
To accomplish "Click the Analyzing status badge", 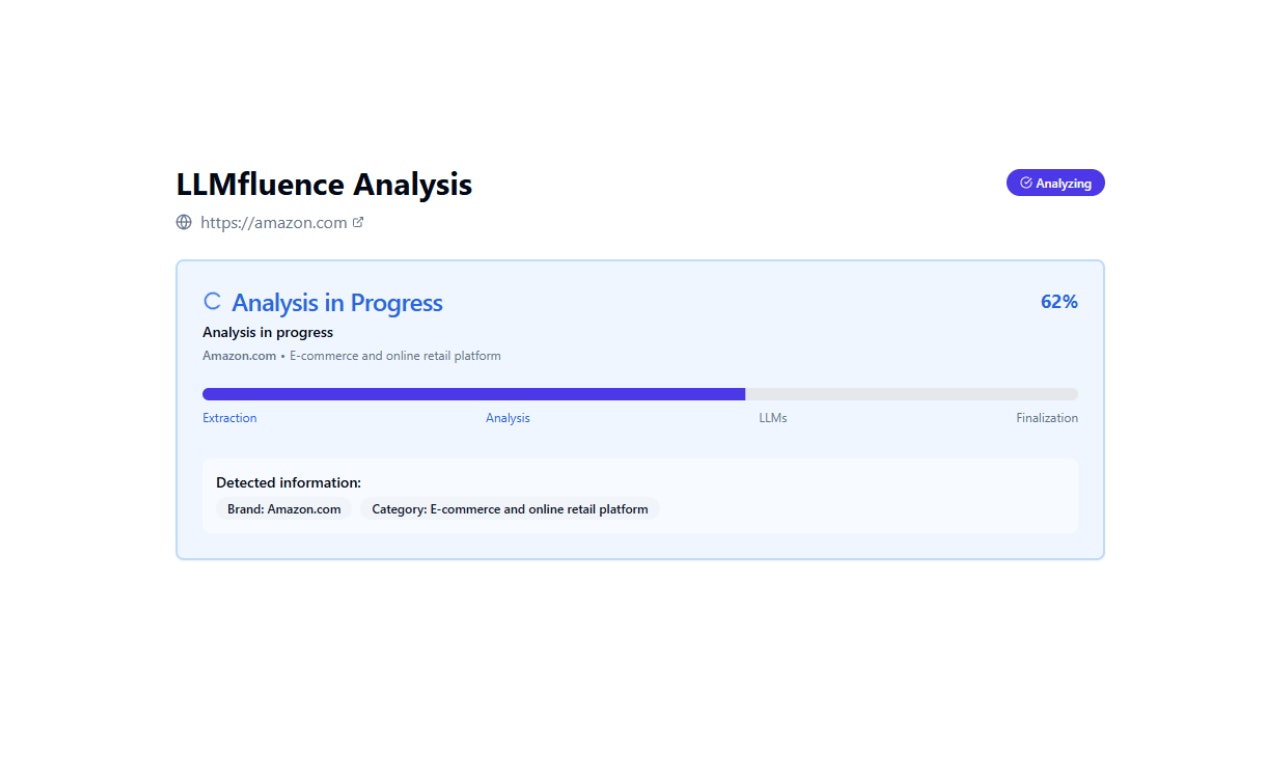I will 1055,183.
